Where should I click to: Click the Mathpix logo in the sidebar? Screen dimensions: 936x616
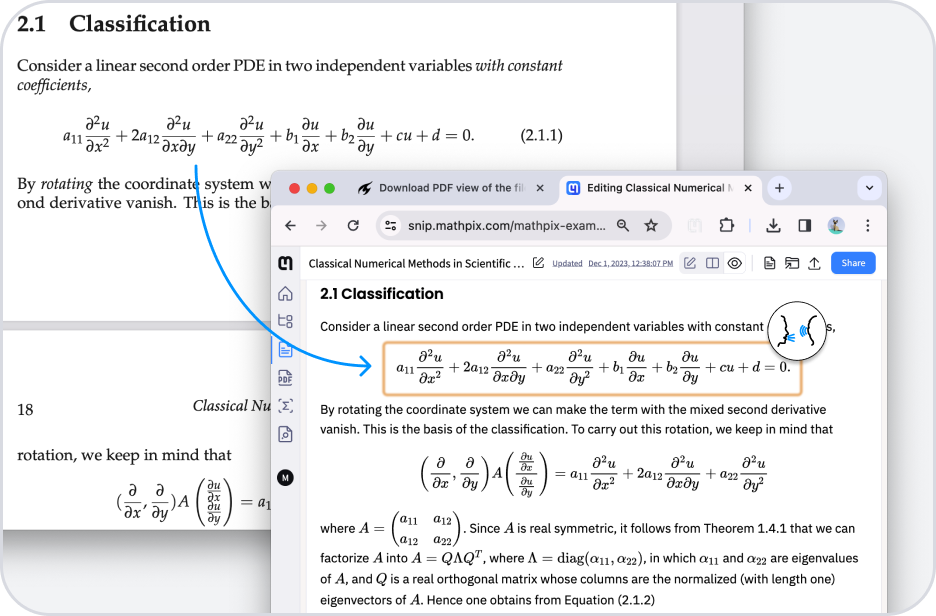click(x=286, y=263)
